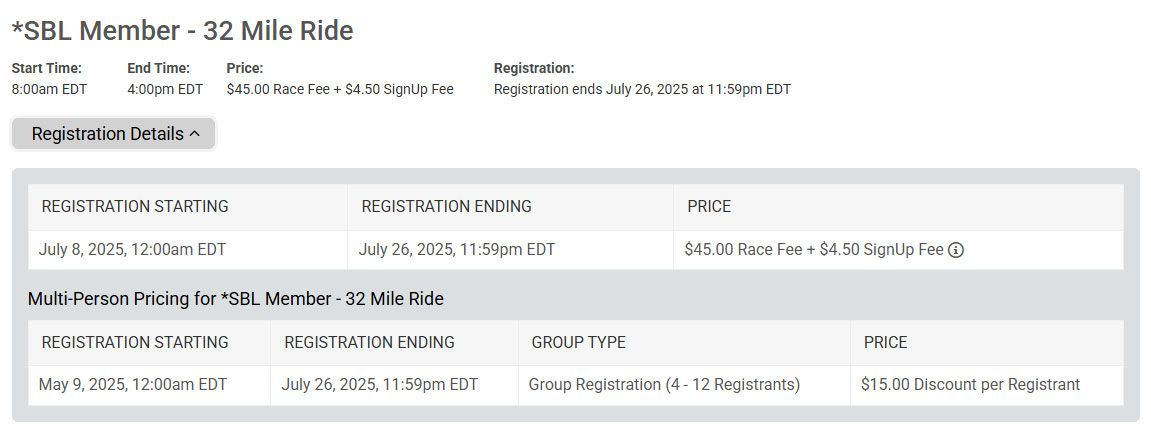The height and width of the screenshot is (439, 1151).
Task: Click the Group Type column header
Action: (x=578, y=342)
